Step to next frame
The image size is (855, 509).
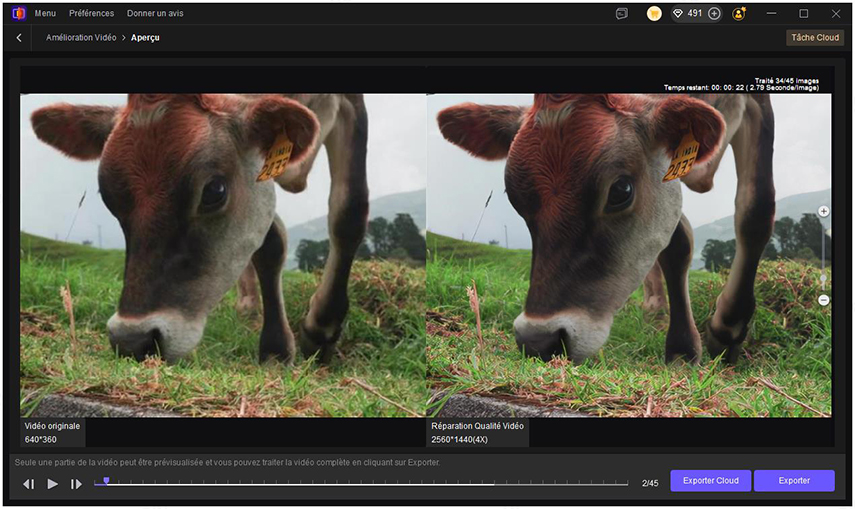[76, 484]
